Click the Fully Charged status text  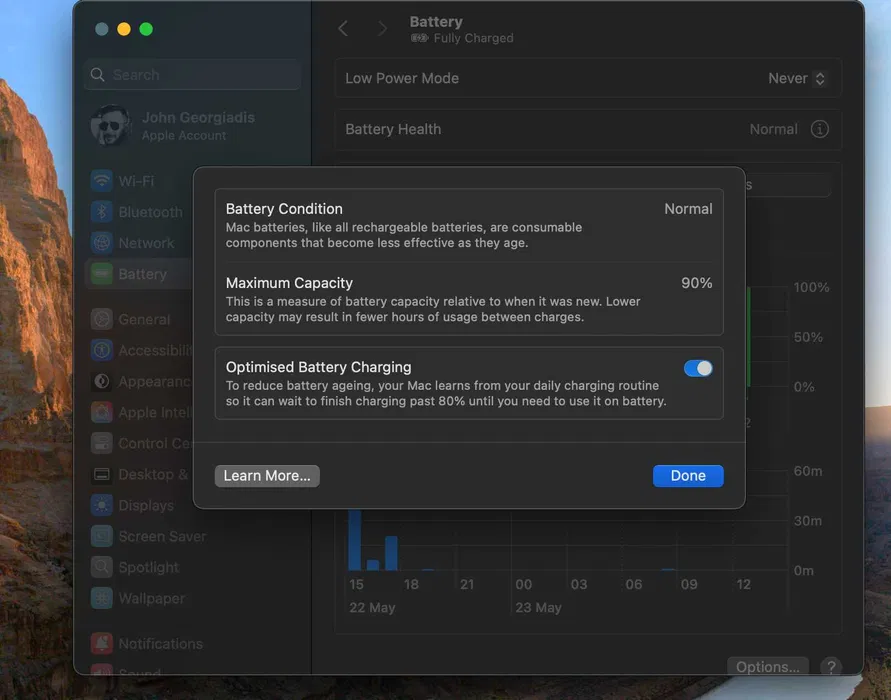tap(473, 38)
